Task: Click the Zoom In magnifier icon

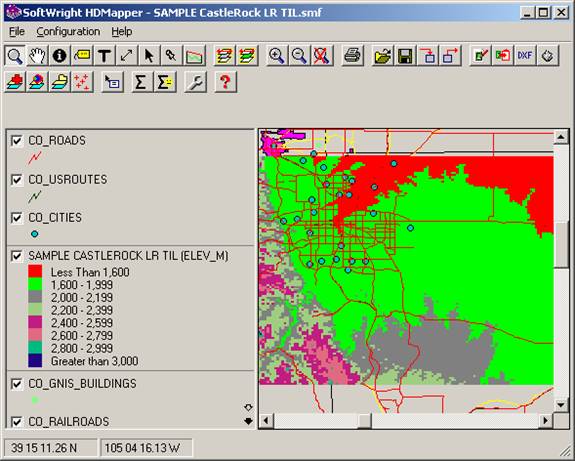Action: (x=276, y=56)
